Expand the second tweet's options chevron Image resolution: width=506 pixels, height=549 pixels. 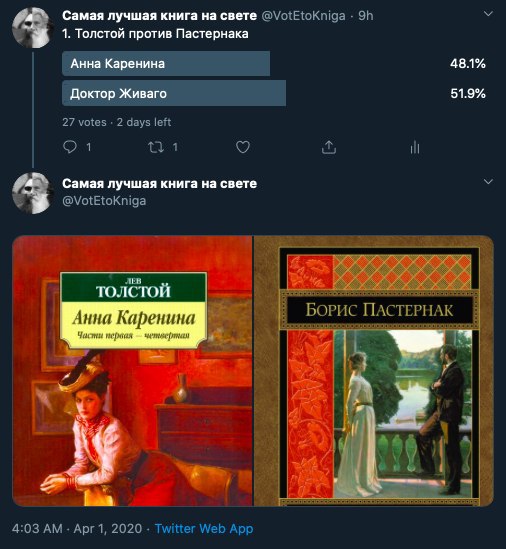click(x=488, y=182)
